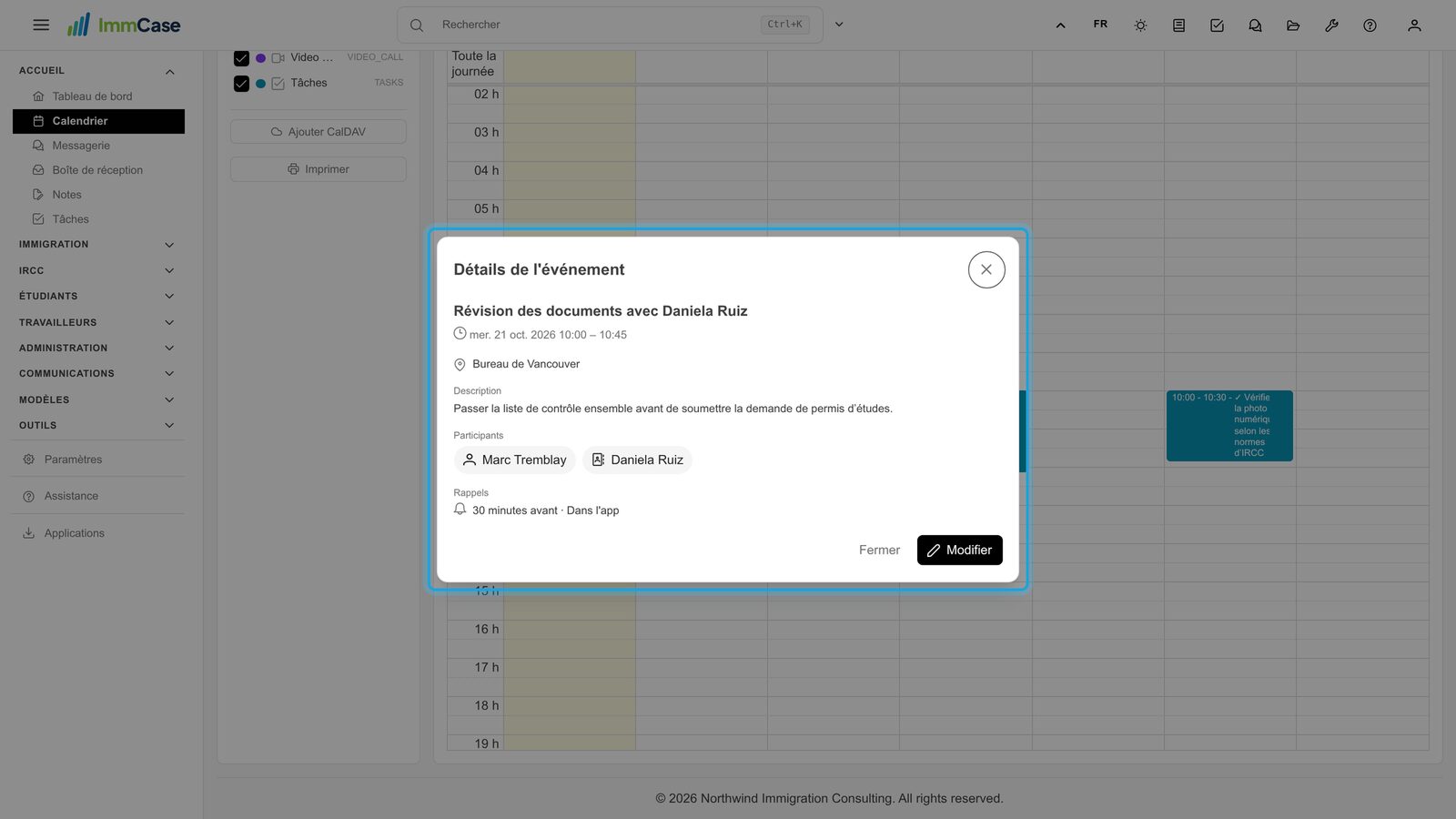Open the help question mark icon
The width and height of the screenshot is (1456, 819).
pyautogui.click(x=1370, y=25)
